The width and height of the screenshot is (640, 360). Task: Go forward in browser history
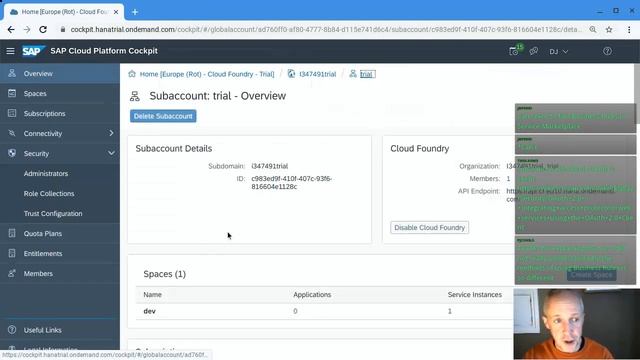(27, 29)
